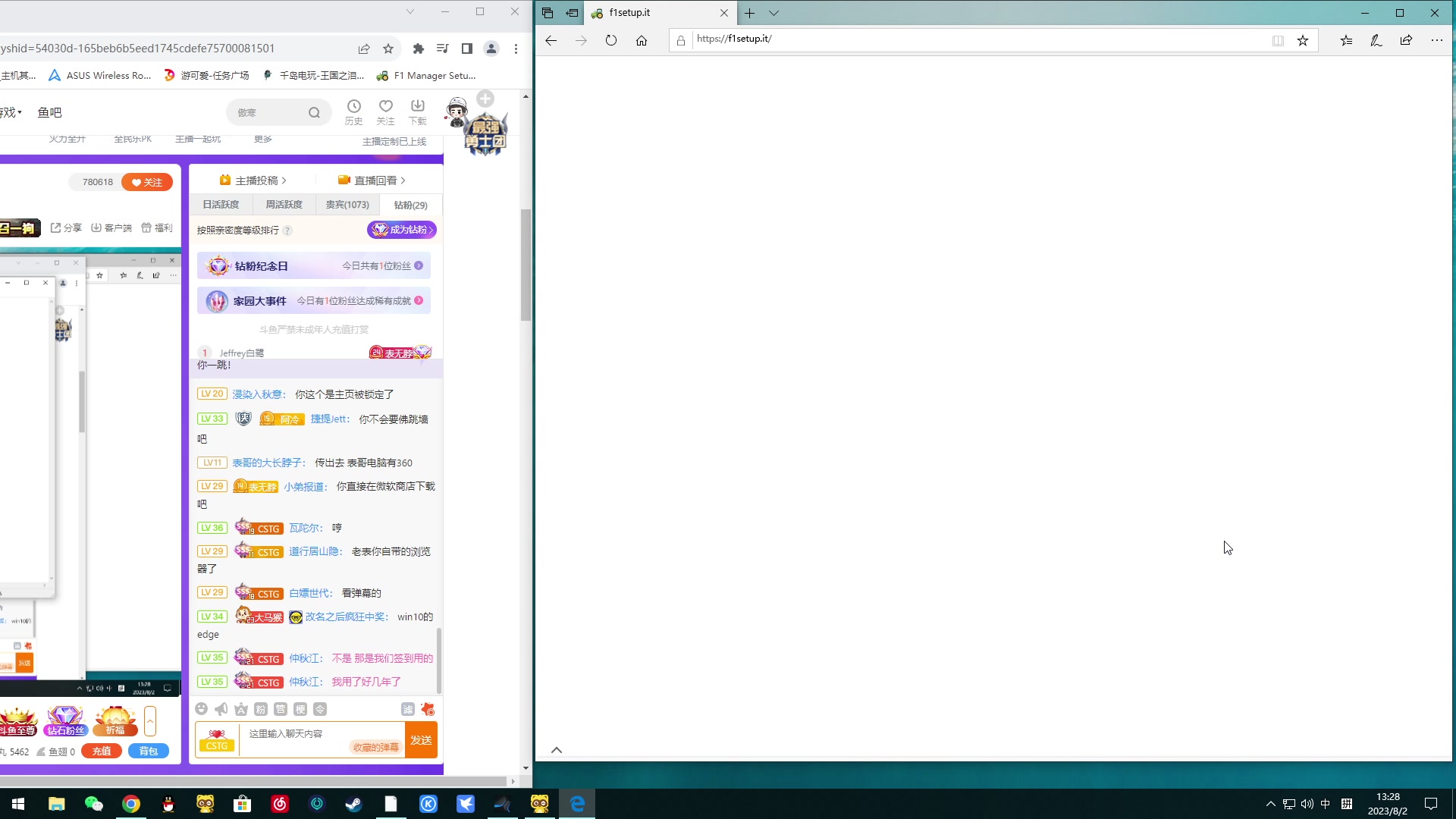Toggle 滤 chat filter button

(408, 709)
